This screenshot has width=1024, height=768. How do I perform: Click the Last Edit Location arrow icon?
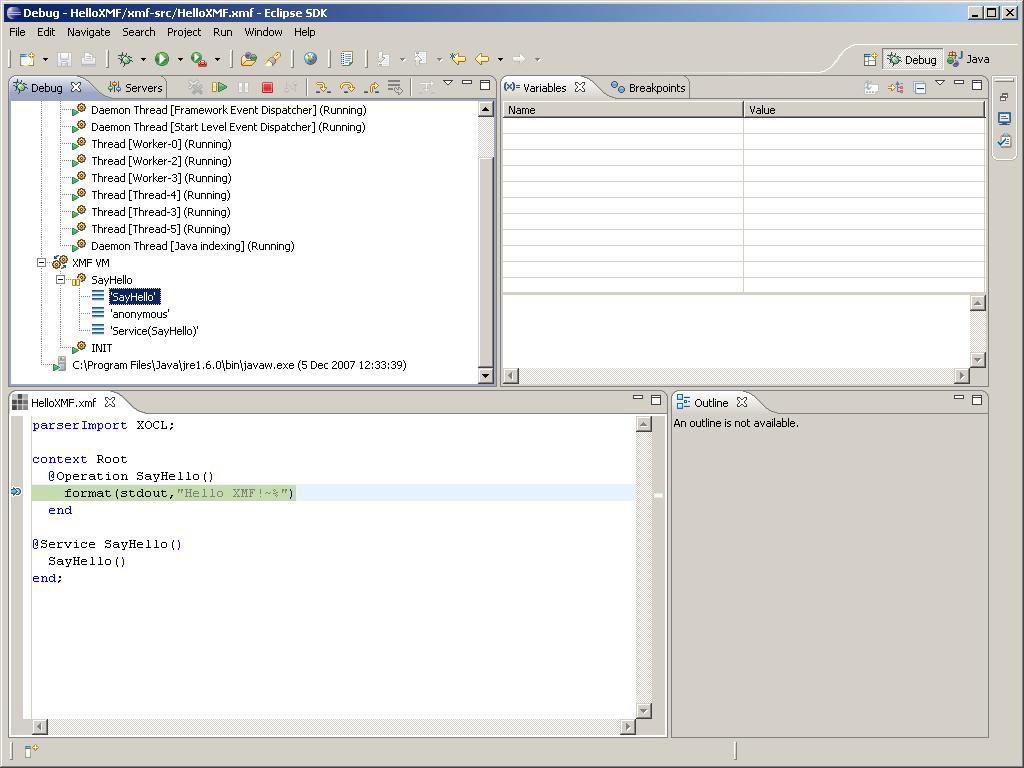458,59
